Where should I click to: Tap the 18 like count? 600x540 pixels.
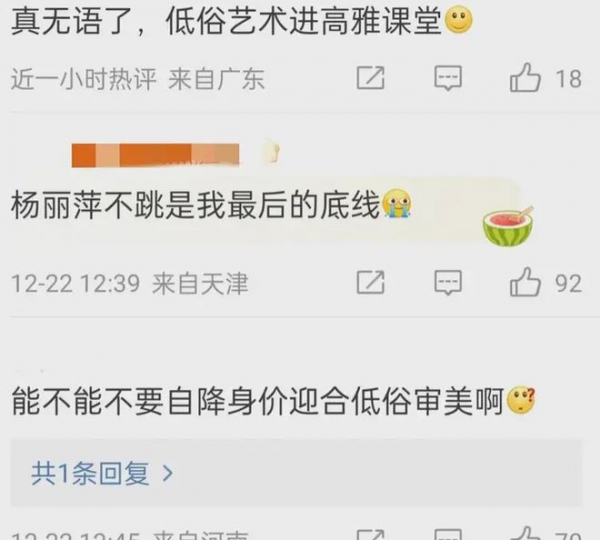568,79
